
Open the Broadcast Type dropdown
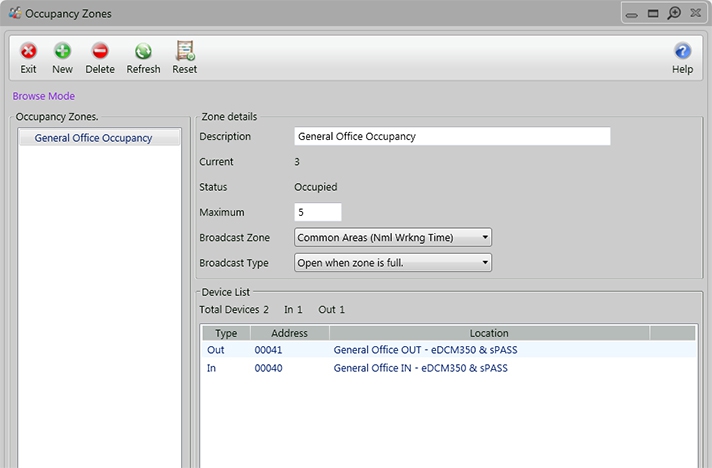393,263
